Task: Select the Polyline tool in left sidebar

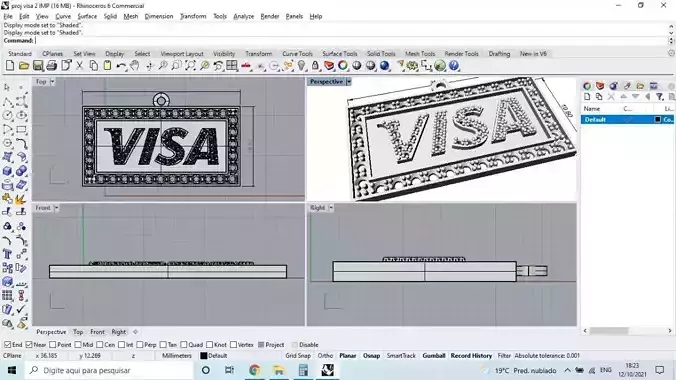Action: tap(7, 102)
